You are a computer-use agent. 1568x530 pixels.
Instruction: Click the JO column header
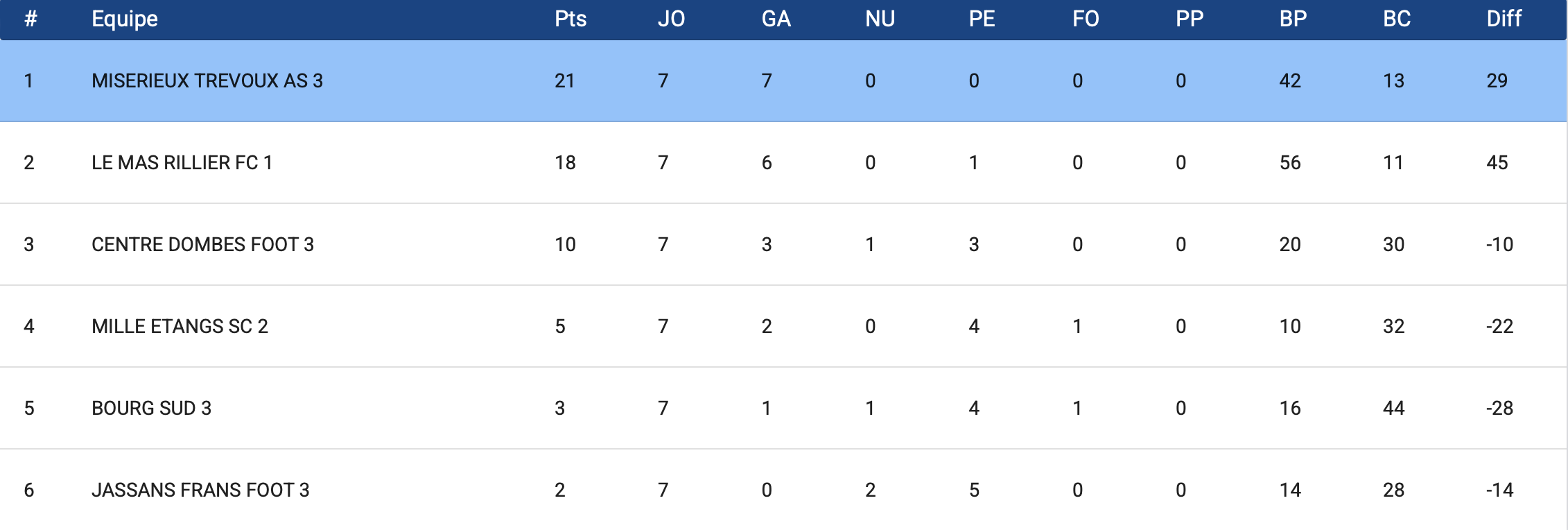671,19
